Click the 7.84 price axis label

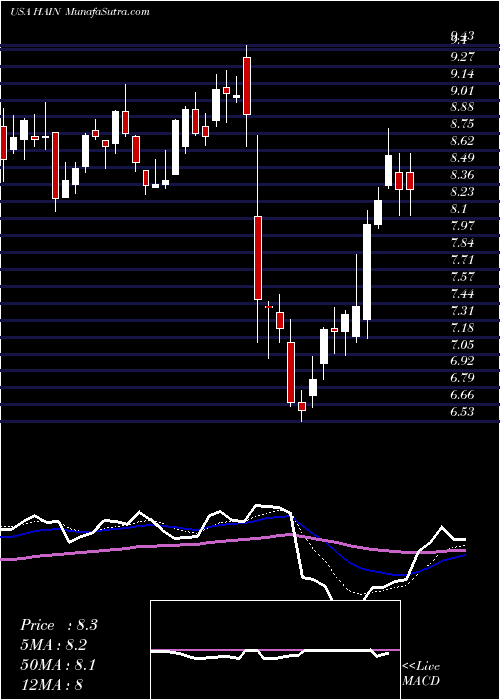(462, 242)
